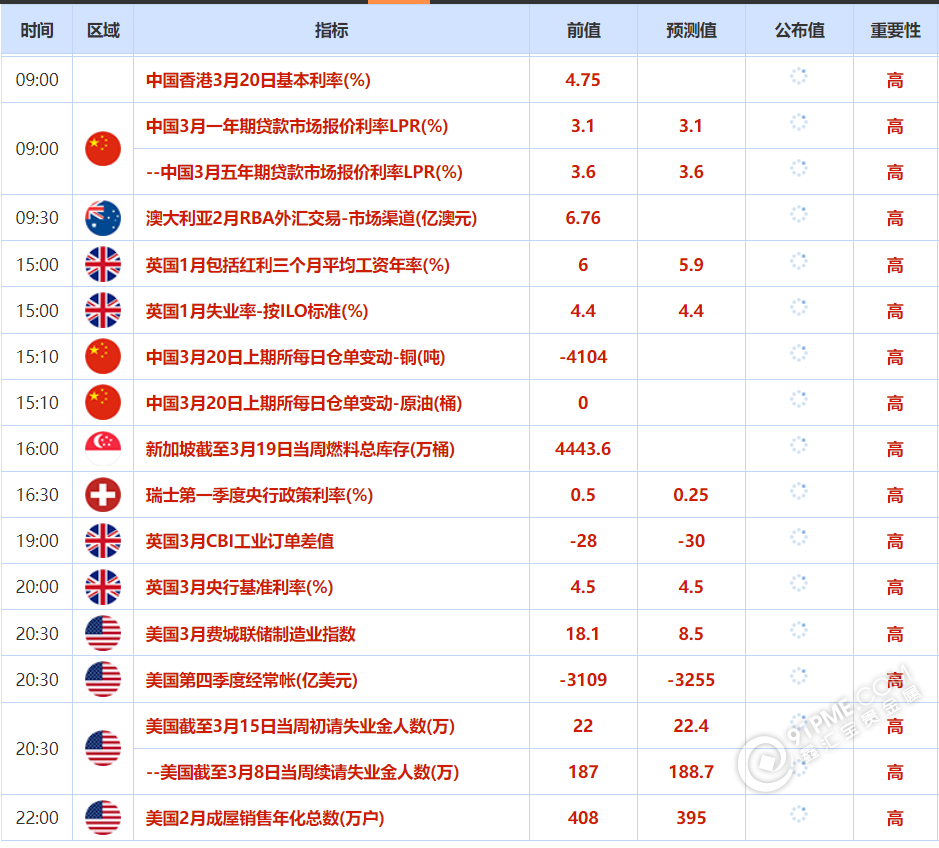
Task: Click the 时间 column header
Action: click(x=37, y=30)
